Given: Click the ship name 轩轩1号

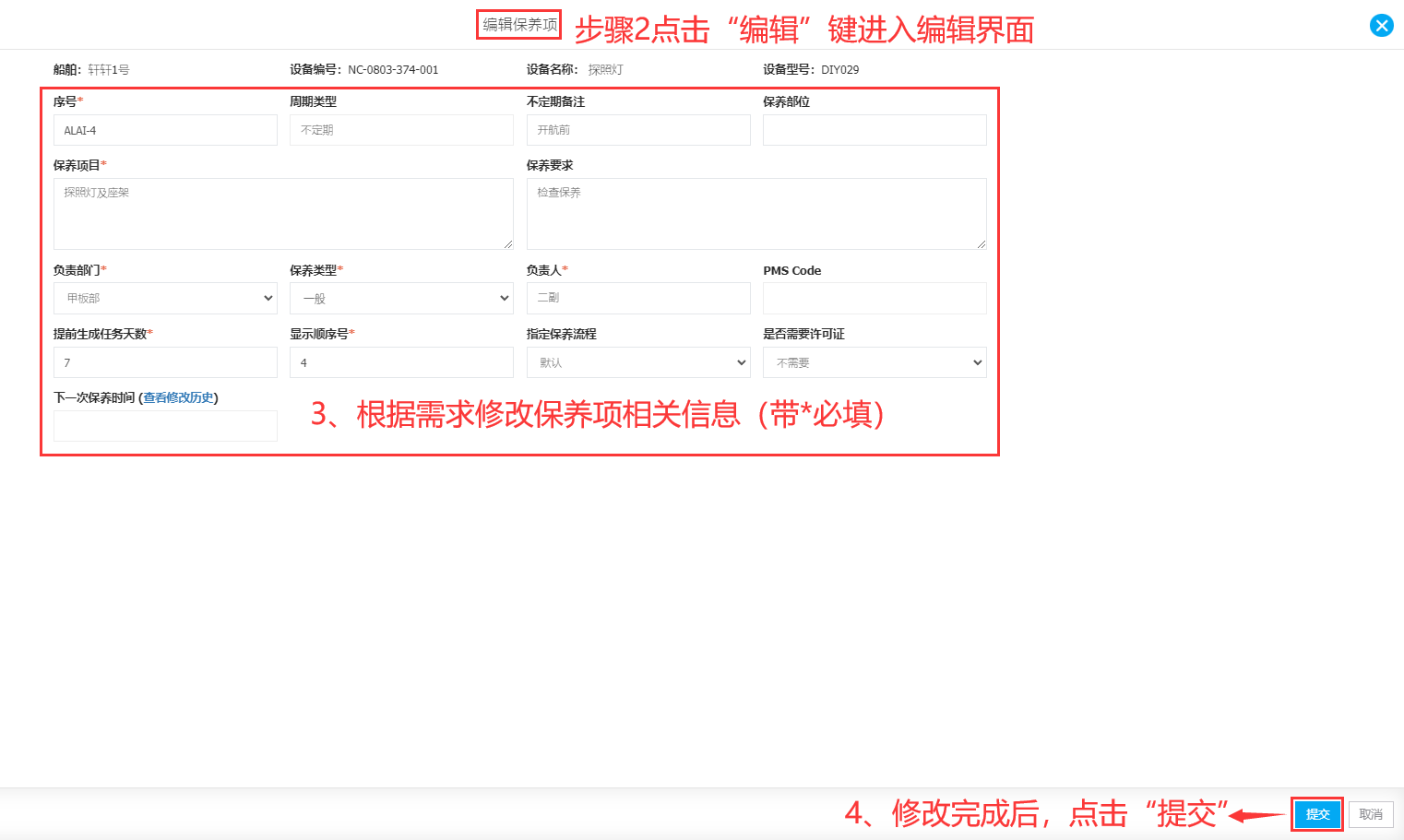Looking at the screenshot, I should pyautogui.click(x=109, y=70).
